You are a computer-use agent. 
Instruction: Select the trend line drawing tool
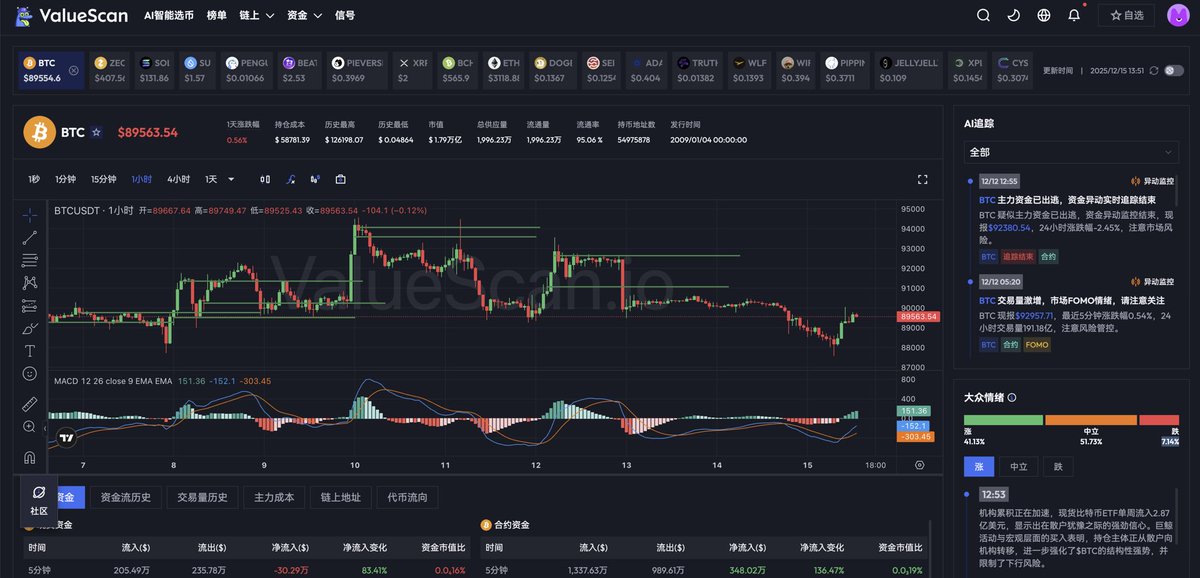pyautogui.click(x=30, y=237)
